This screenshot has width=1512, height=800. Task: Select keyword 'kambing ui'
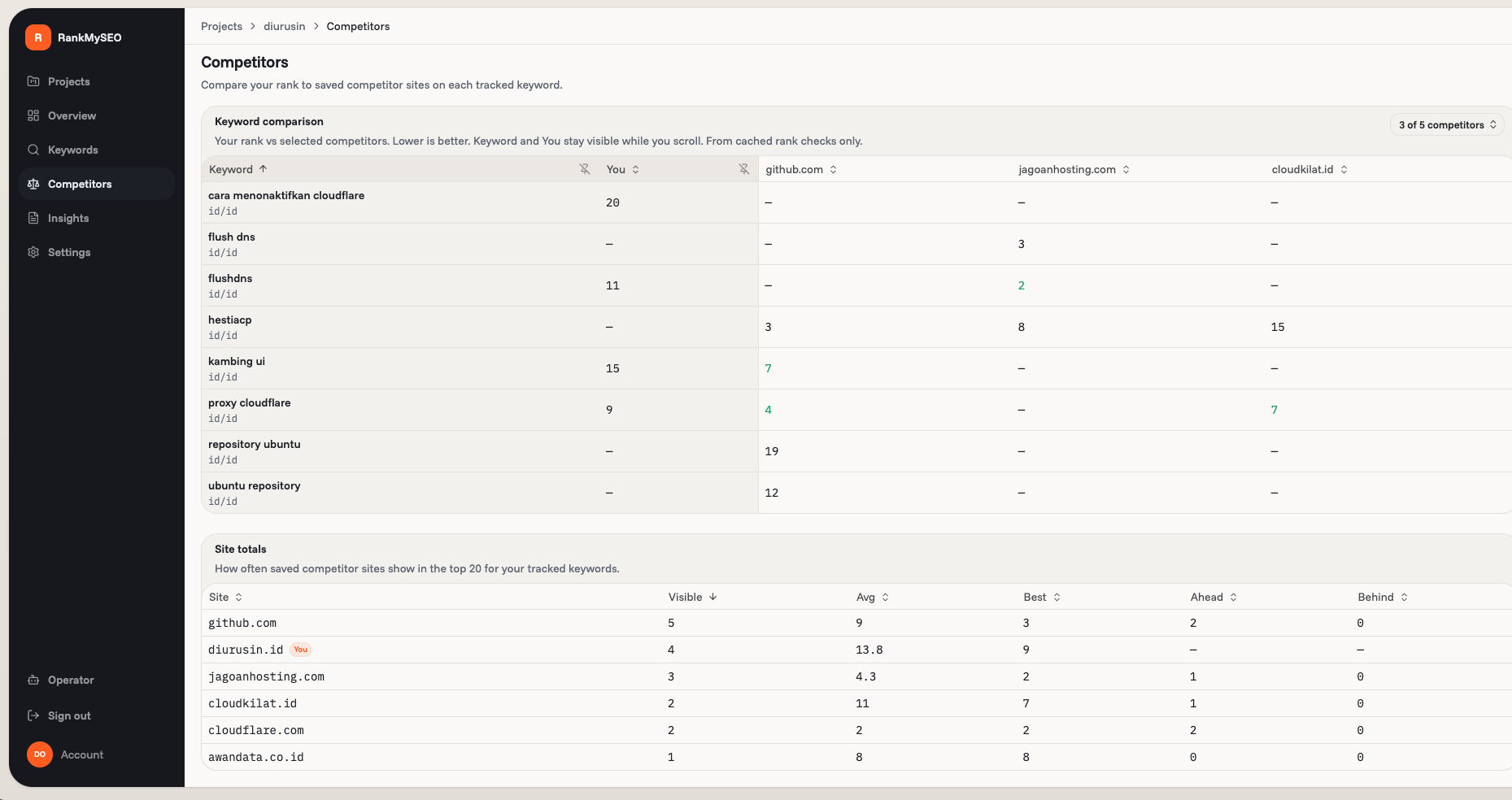[237, 361]
